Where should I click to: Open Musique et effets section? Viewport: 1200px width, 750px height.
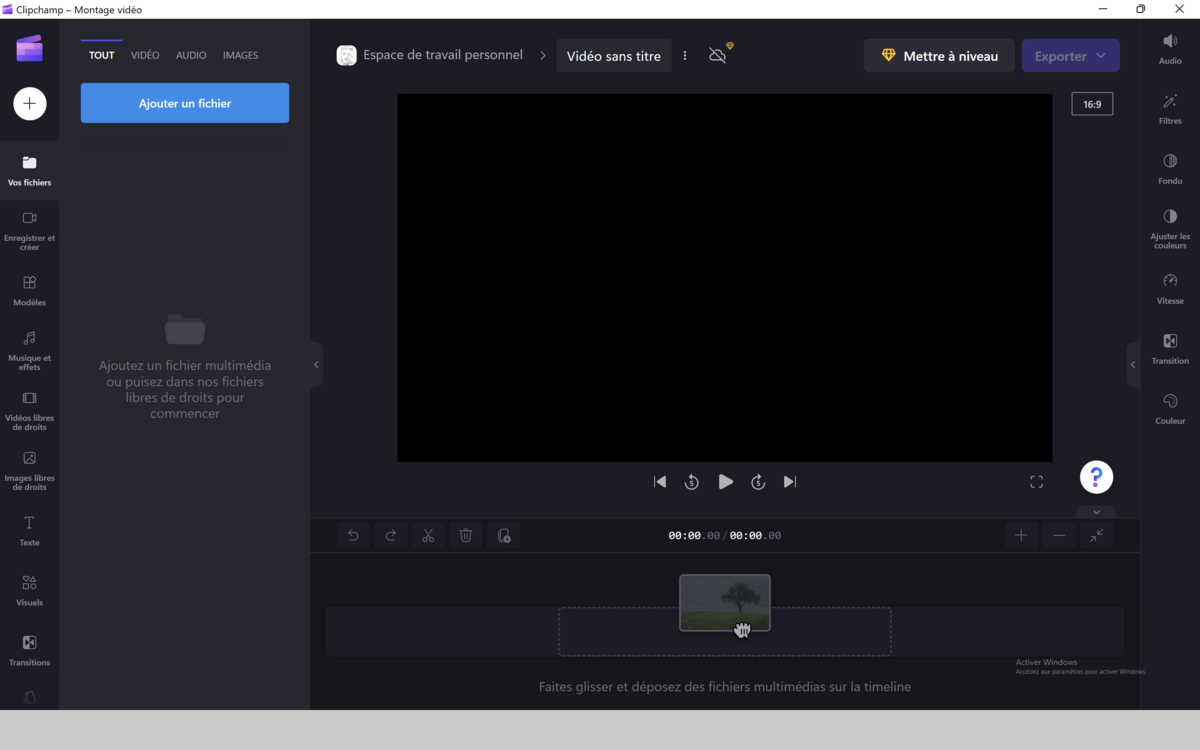click(30, 350)
